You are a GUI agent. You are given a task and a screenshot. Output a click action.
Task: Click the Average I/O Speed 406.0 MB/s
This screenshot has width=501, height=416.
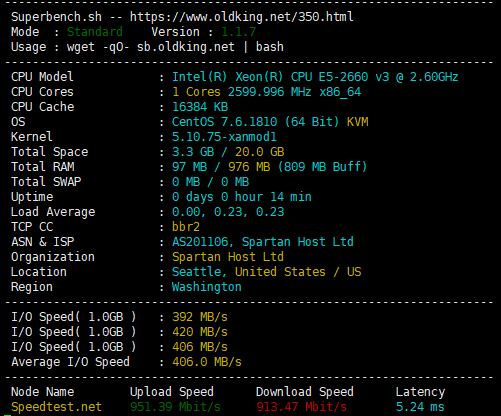[x=207, y=362]
